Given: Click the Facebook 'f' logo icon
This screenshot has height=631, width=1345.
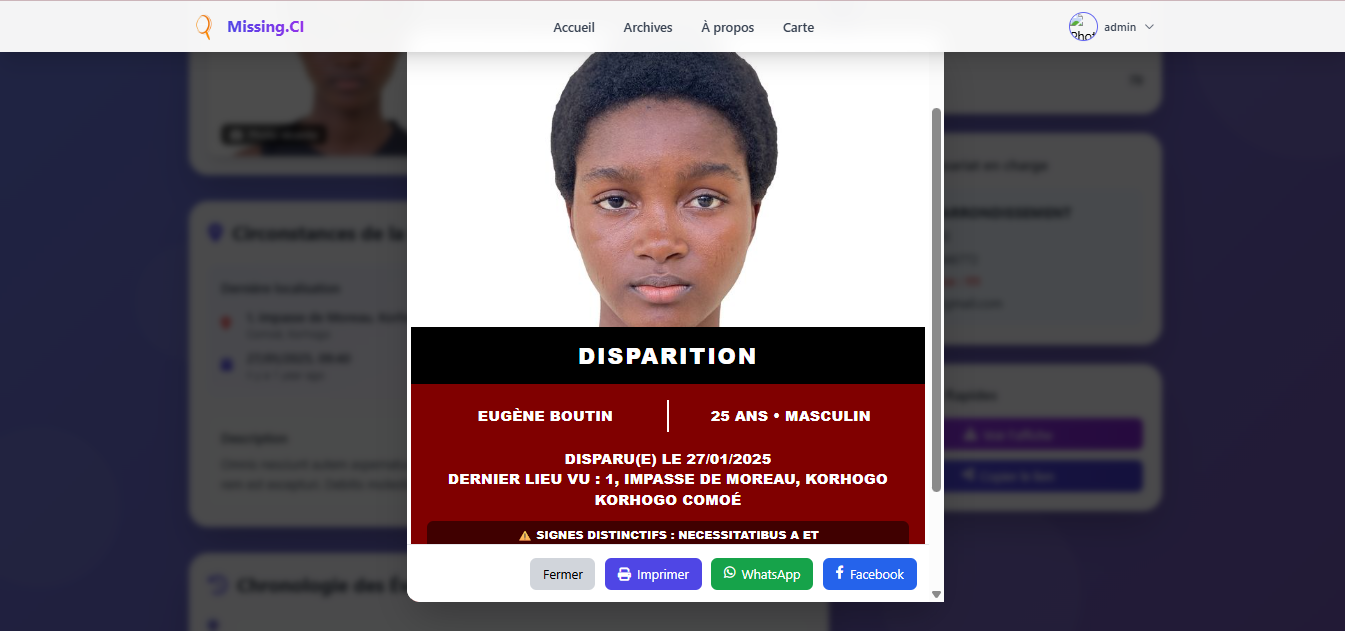Looking at the screenshot, I should (839, 573).
